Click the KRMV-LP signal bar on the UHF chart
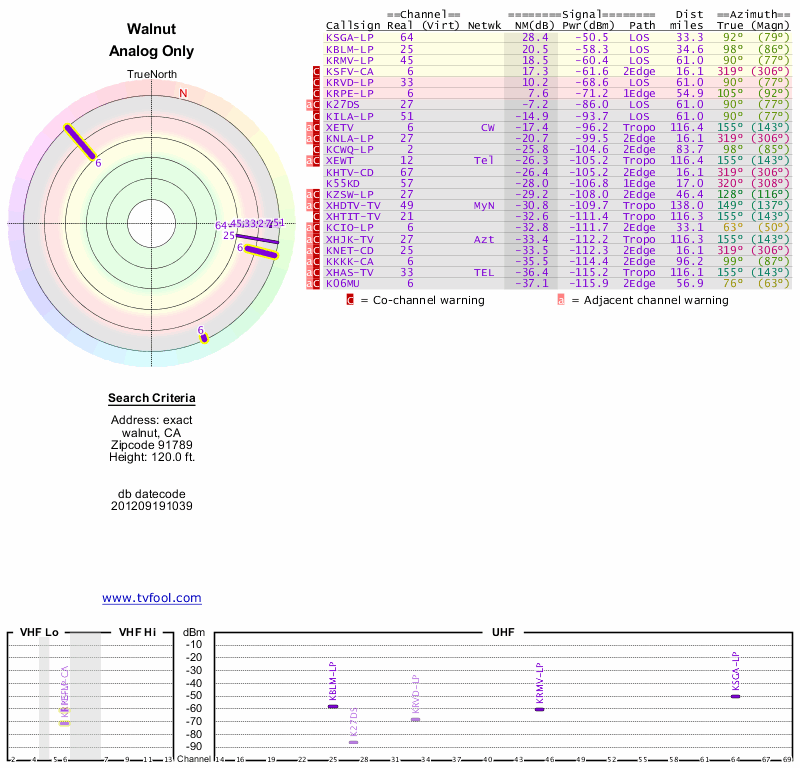The width and height of the screenshot is (800, 768). (x=539, y=708)
